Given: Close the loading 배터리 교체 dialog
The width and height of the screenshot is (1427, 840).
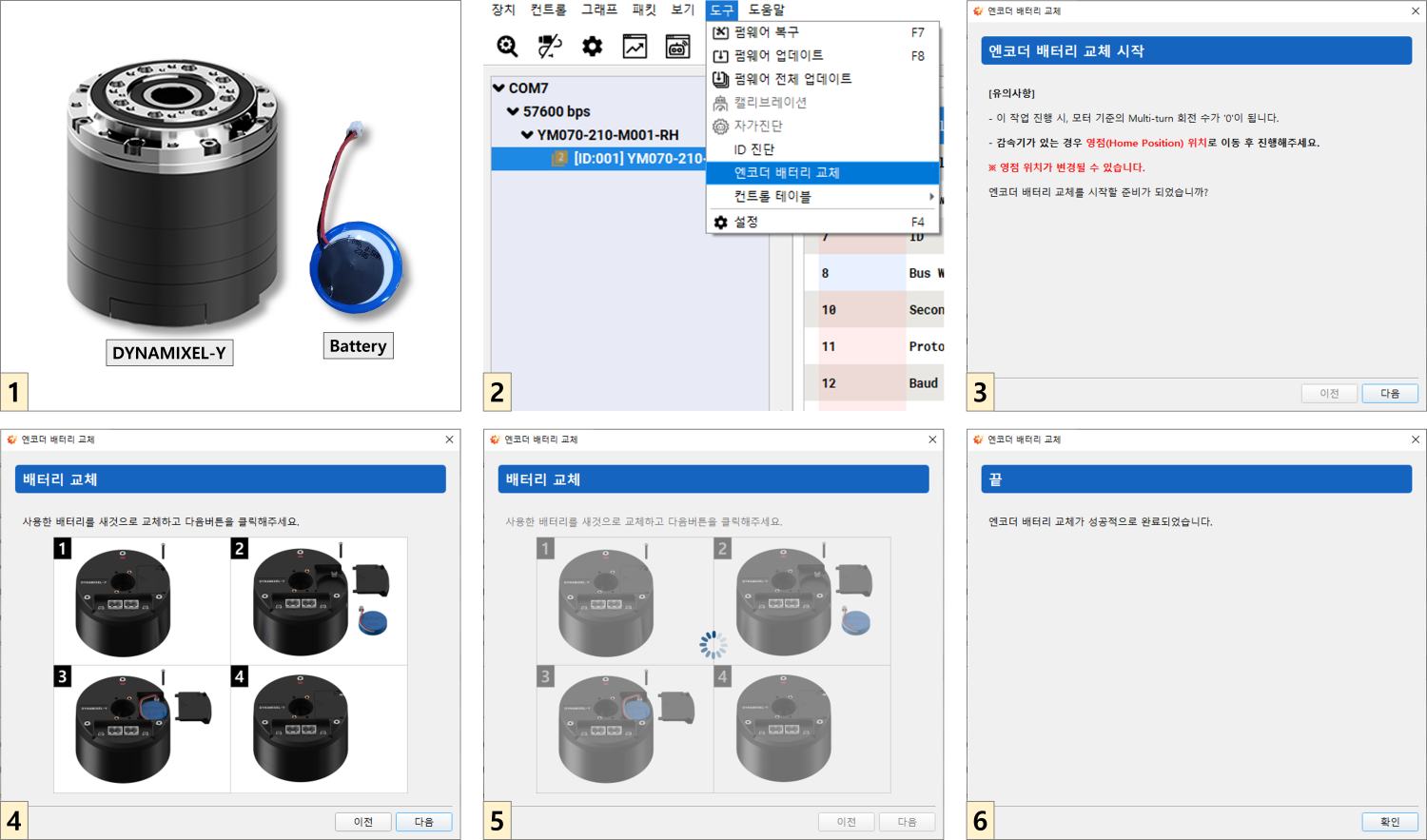Looking at the screenshot, I should click(x=932, y=440).
